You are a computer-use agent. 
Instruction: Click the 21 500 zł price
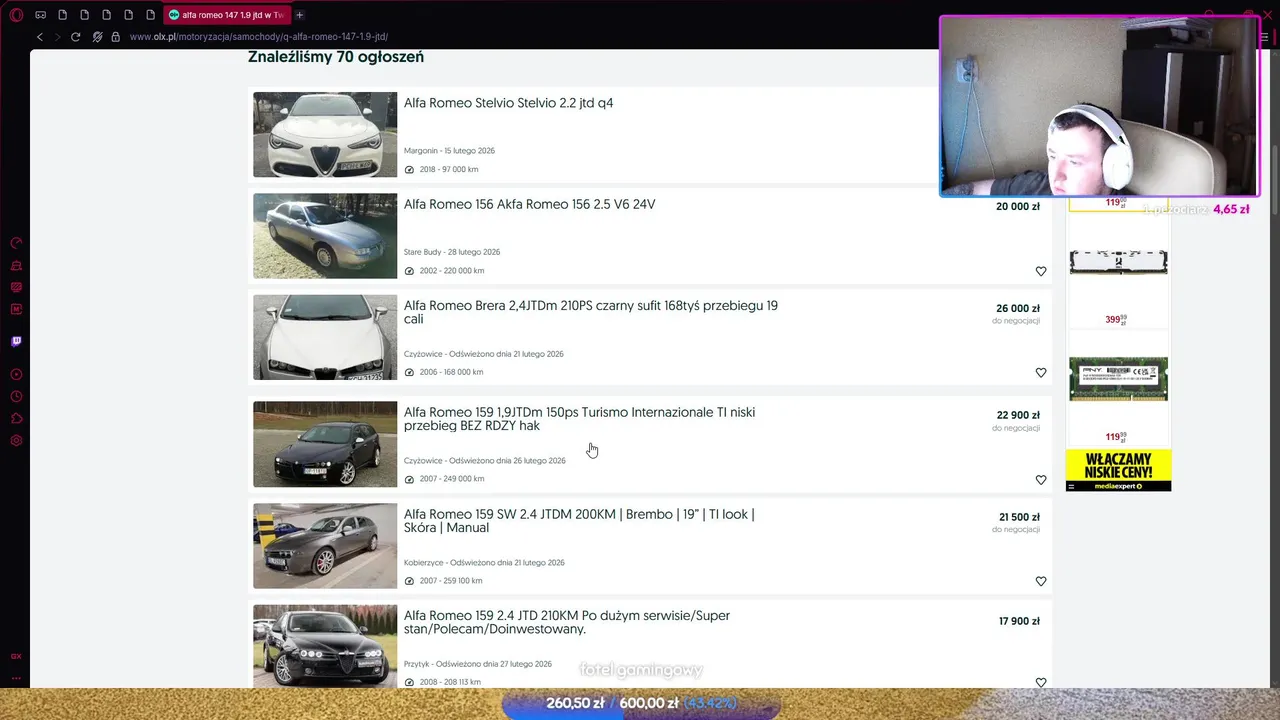[1019, 518]
